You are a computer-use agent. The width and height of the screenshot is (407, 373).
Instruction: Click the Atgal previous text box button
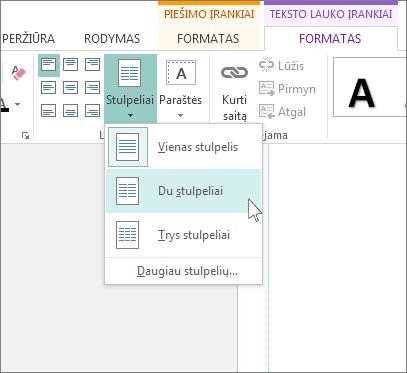(x=282, y=112)
